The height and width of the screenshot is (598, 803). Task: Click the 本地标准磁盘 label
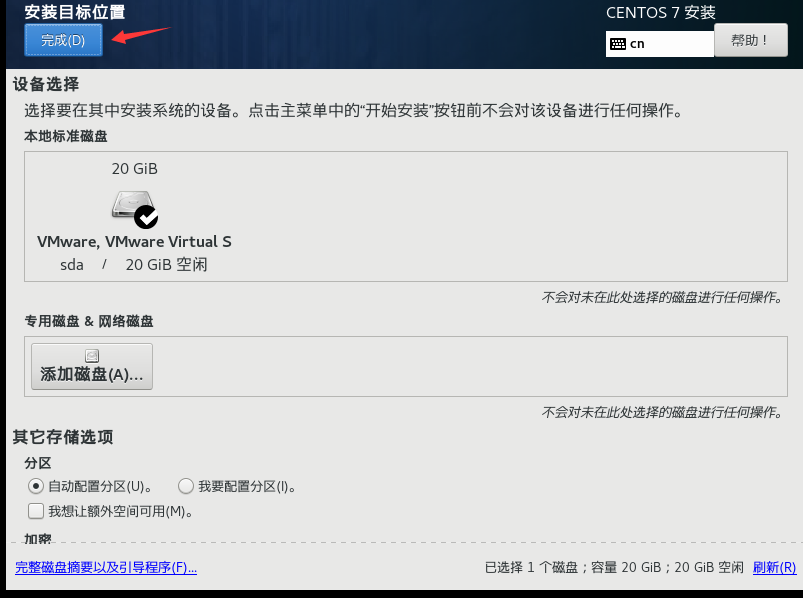tap(66, 136)
